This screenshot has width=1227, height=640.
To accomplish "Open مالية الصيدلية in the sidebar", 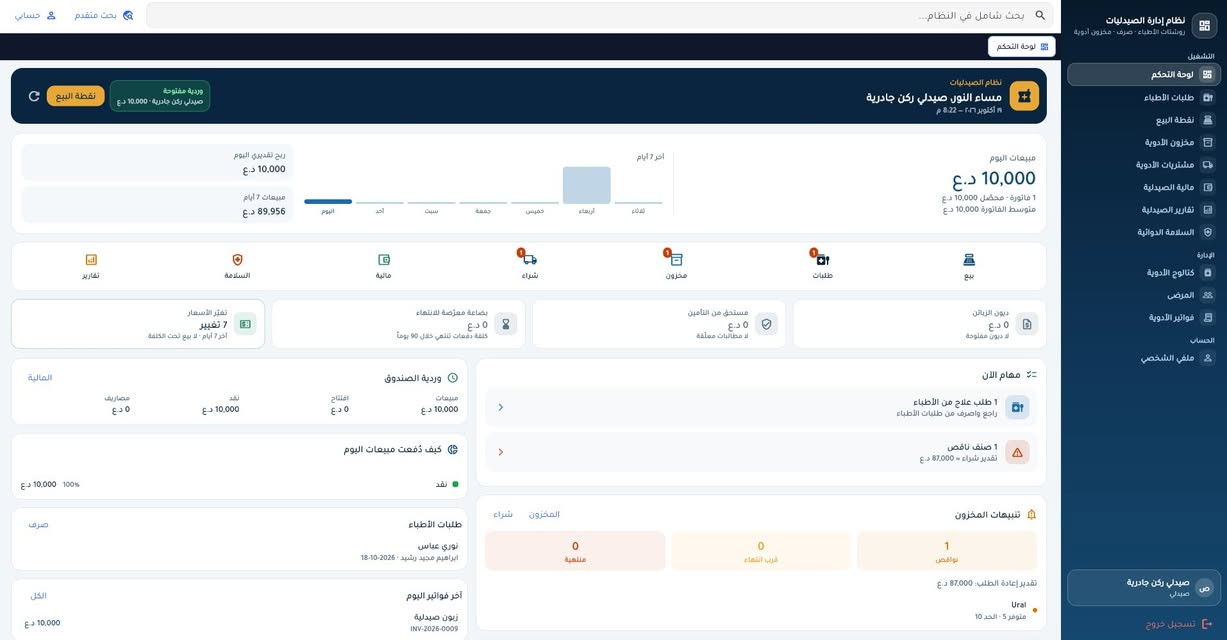I will pos(1144,187).
